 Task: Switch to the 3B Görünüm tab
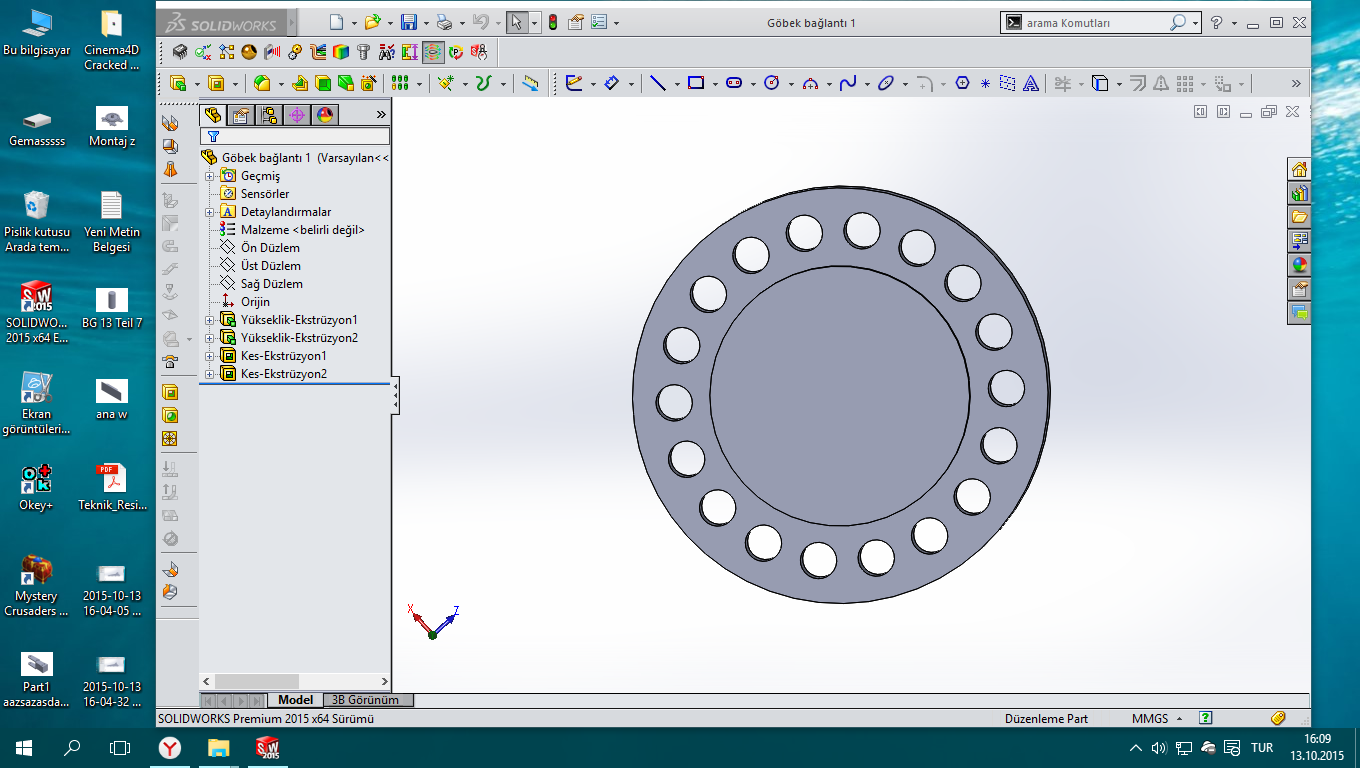[x=365, y=700]
